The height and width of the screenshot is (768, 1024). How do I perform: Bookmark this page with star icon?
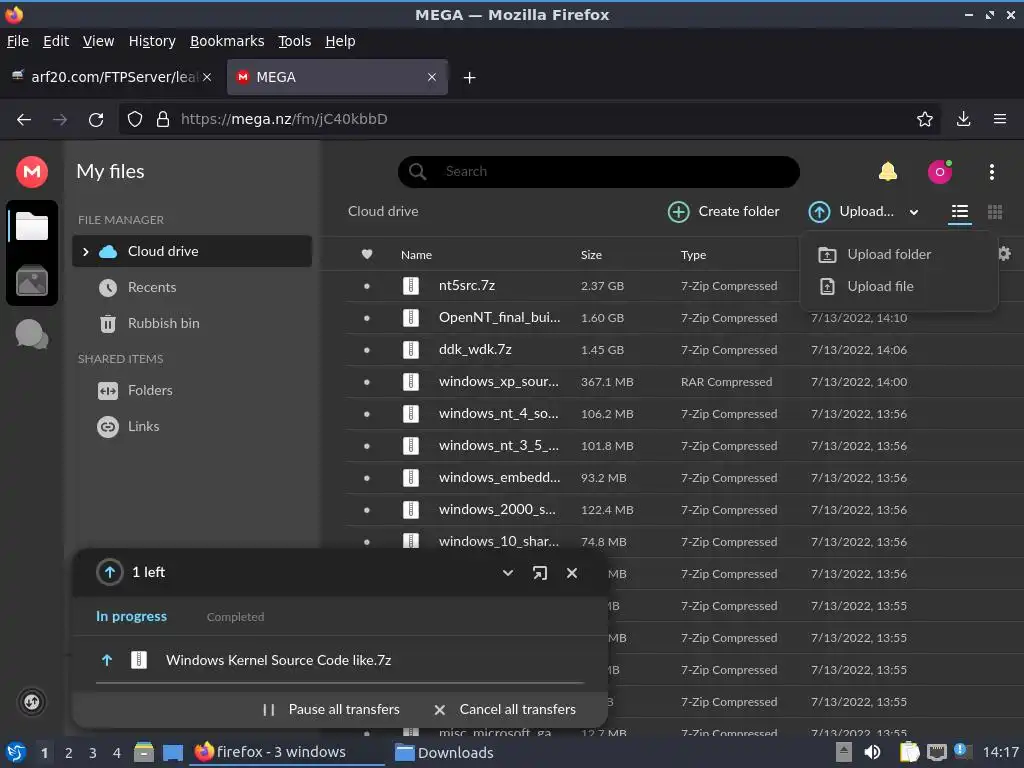[924, 119]
